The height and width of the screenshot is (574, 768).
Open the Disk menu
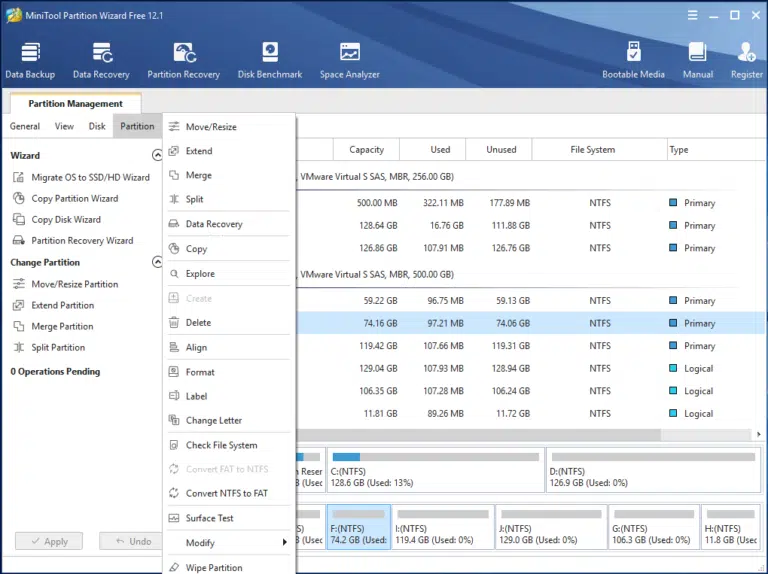(x=97, y=126)
